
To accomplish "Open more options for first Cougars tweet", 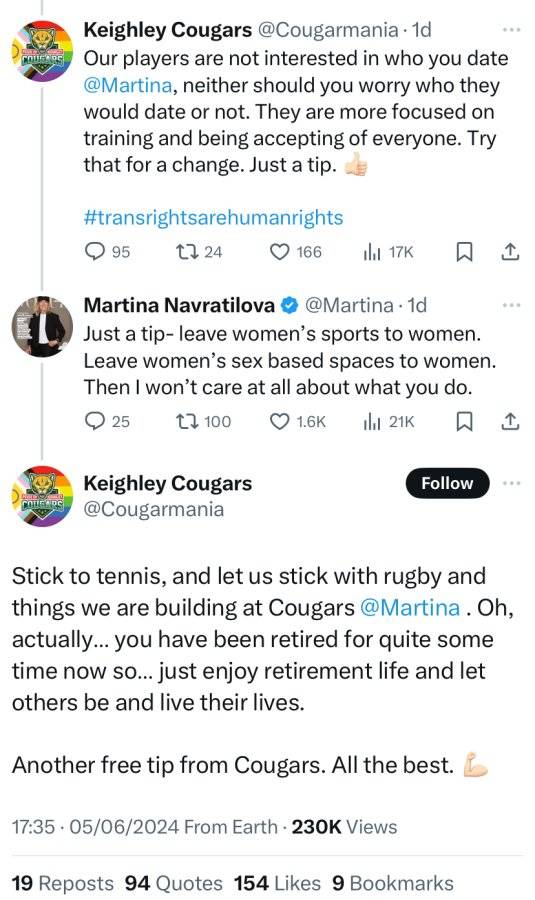I will [x=511, y=30].
